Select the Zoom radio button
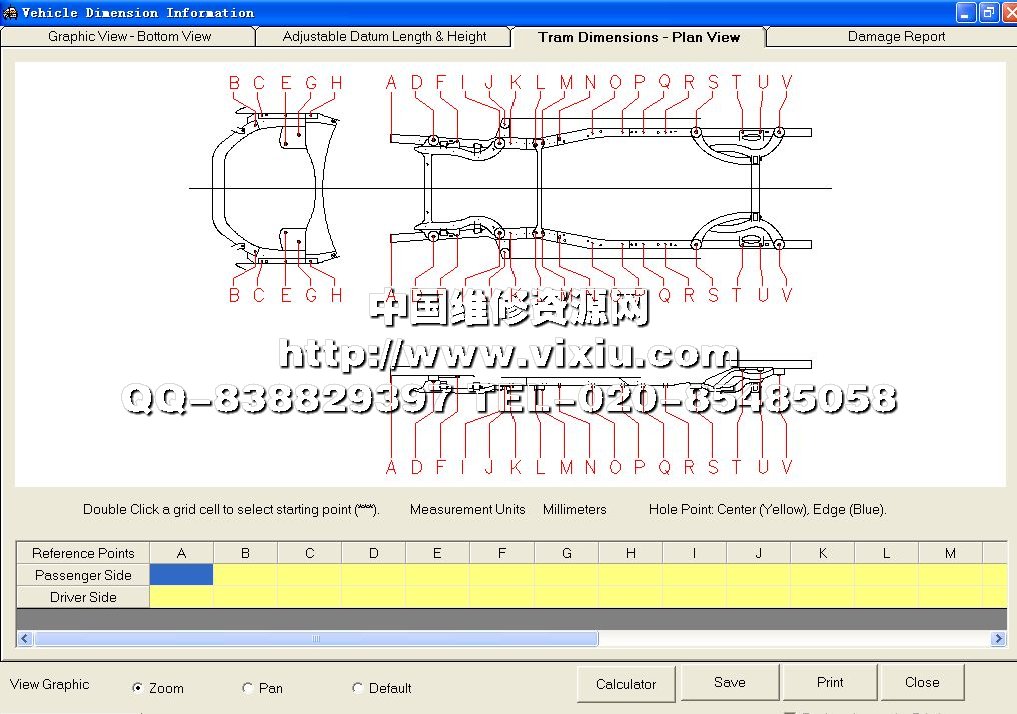 [x=138, y=688]
